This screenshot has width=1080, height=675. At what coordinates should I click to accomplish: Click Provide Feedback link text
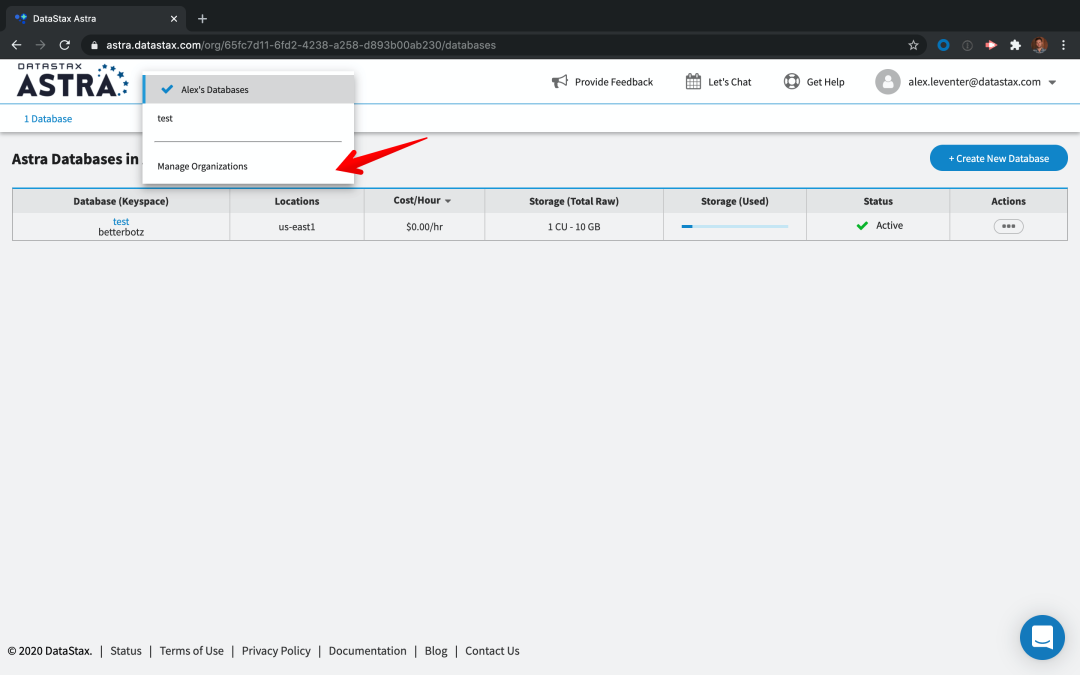[x=614, y=82]
